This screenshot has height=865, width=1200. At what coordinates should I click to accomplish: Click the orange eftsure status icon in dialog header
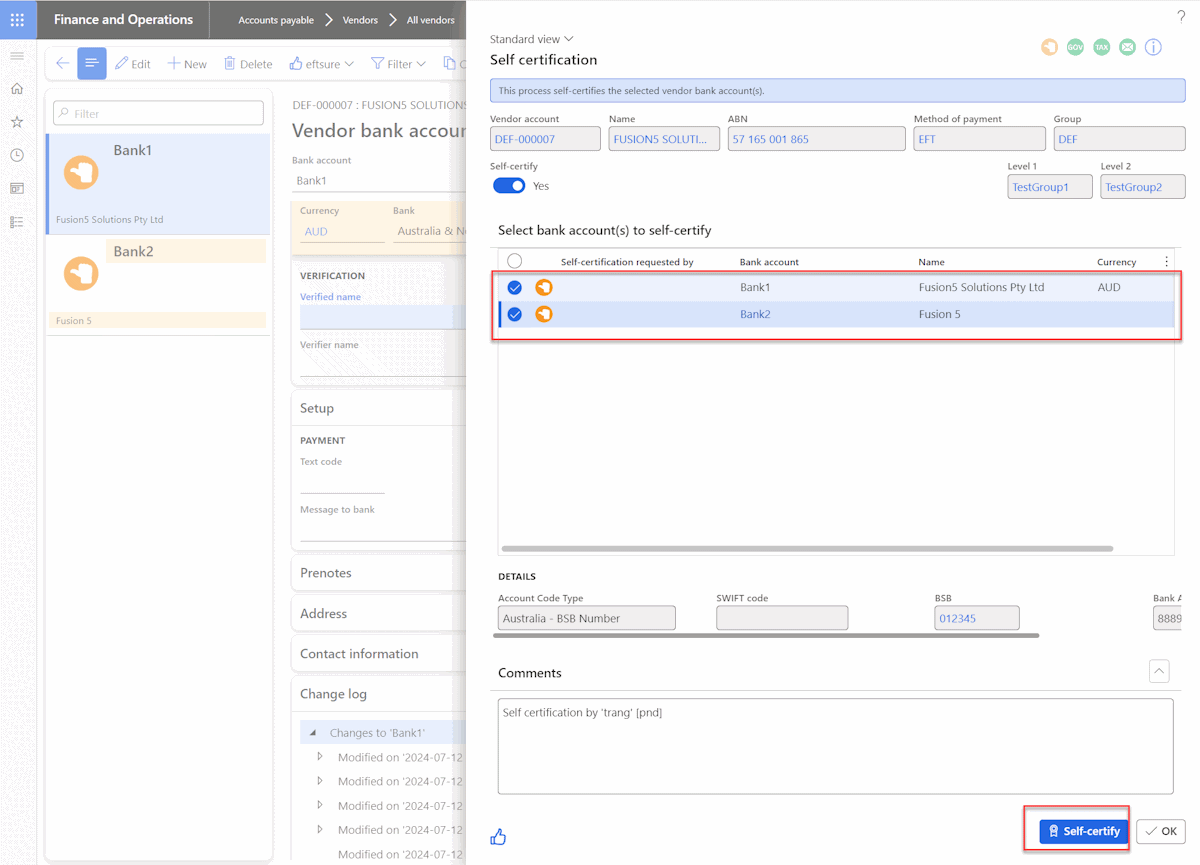coord(1049,47)
